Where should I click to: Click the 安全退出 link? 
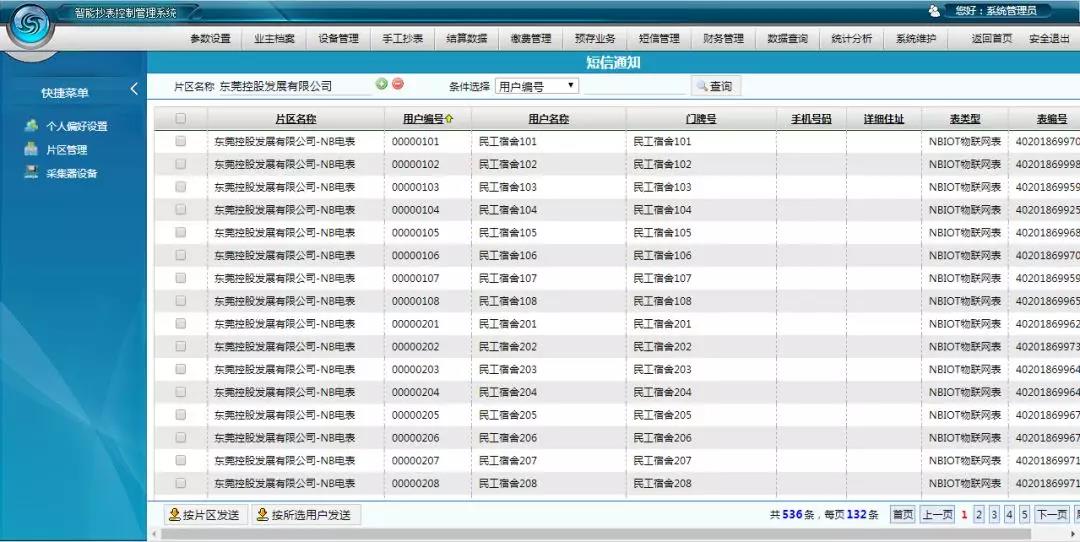(1049, 39)
